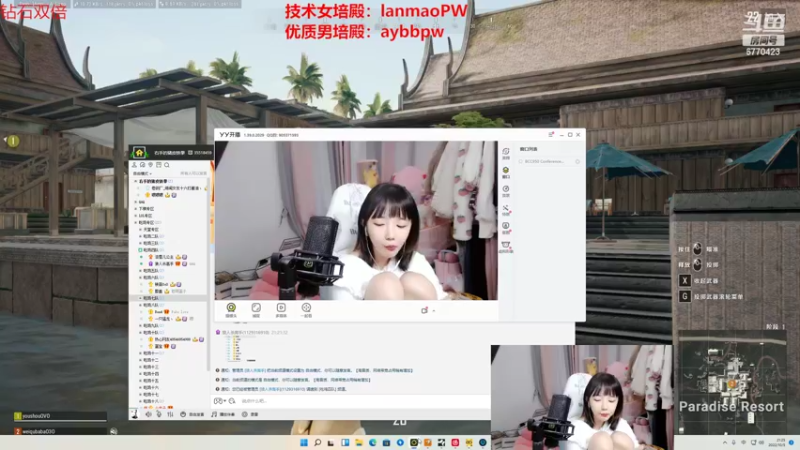Click the blue username link in first notice

click(254, 370)
